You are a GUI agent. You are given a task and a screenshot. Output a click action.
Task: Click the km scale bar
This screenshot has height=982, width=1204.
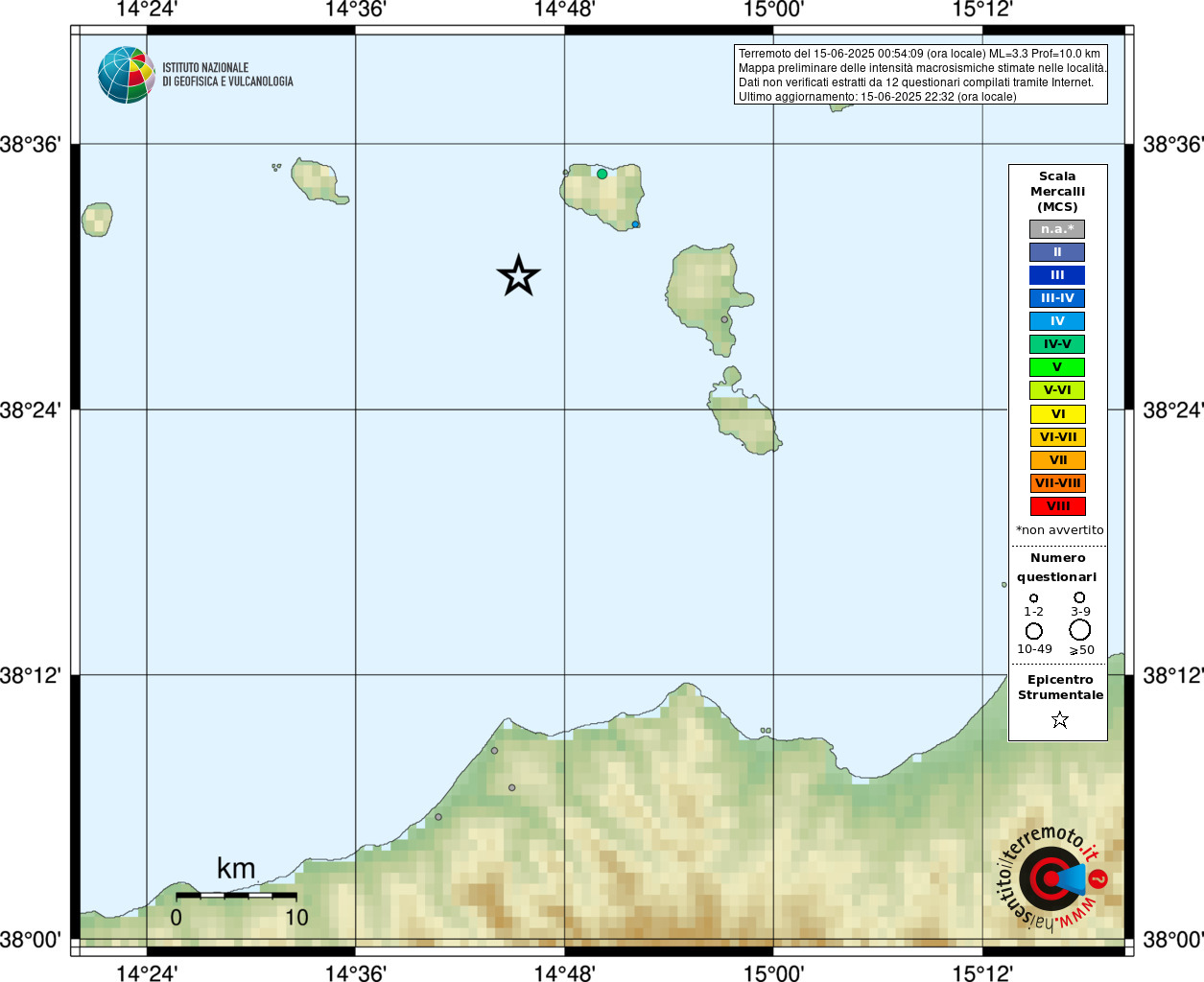coord(236,896)
